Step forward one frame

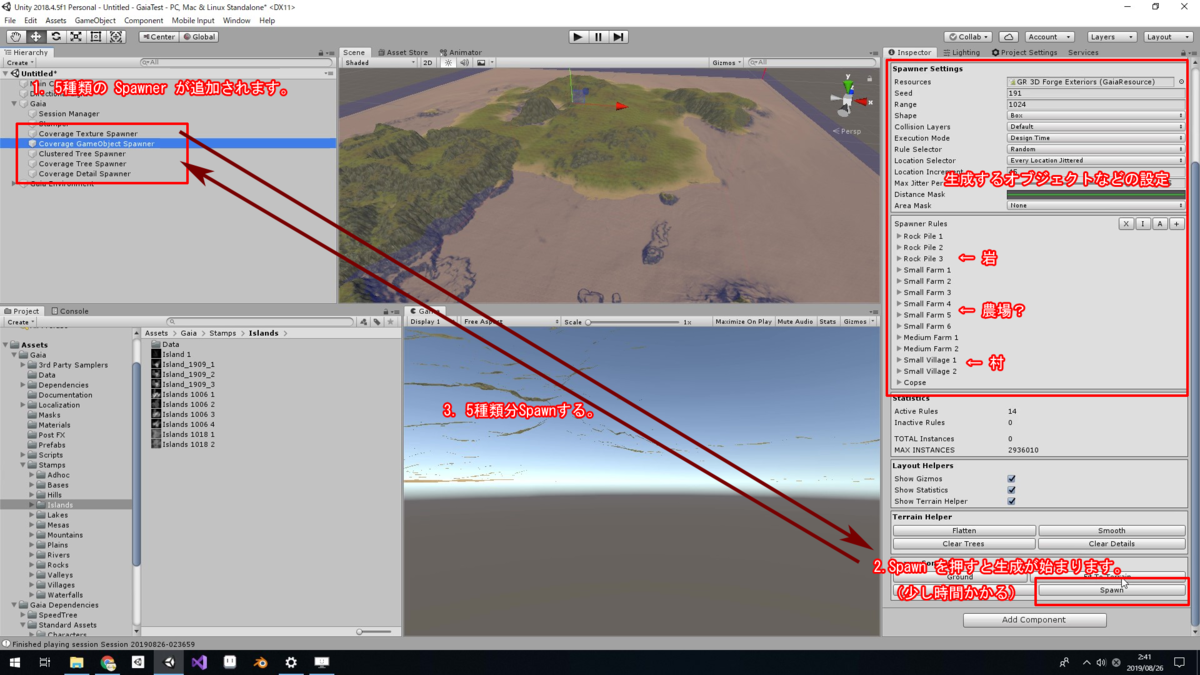coord(619,37)
